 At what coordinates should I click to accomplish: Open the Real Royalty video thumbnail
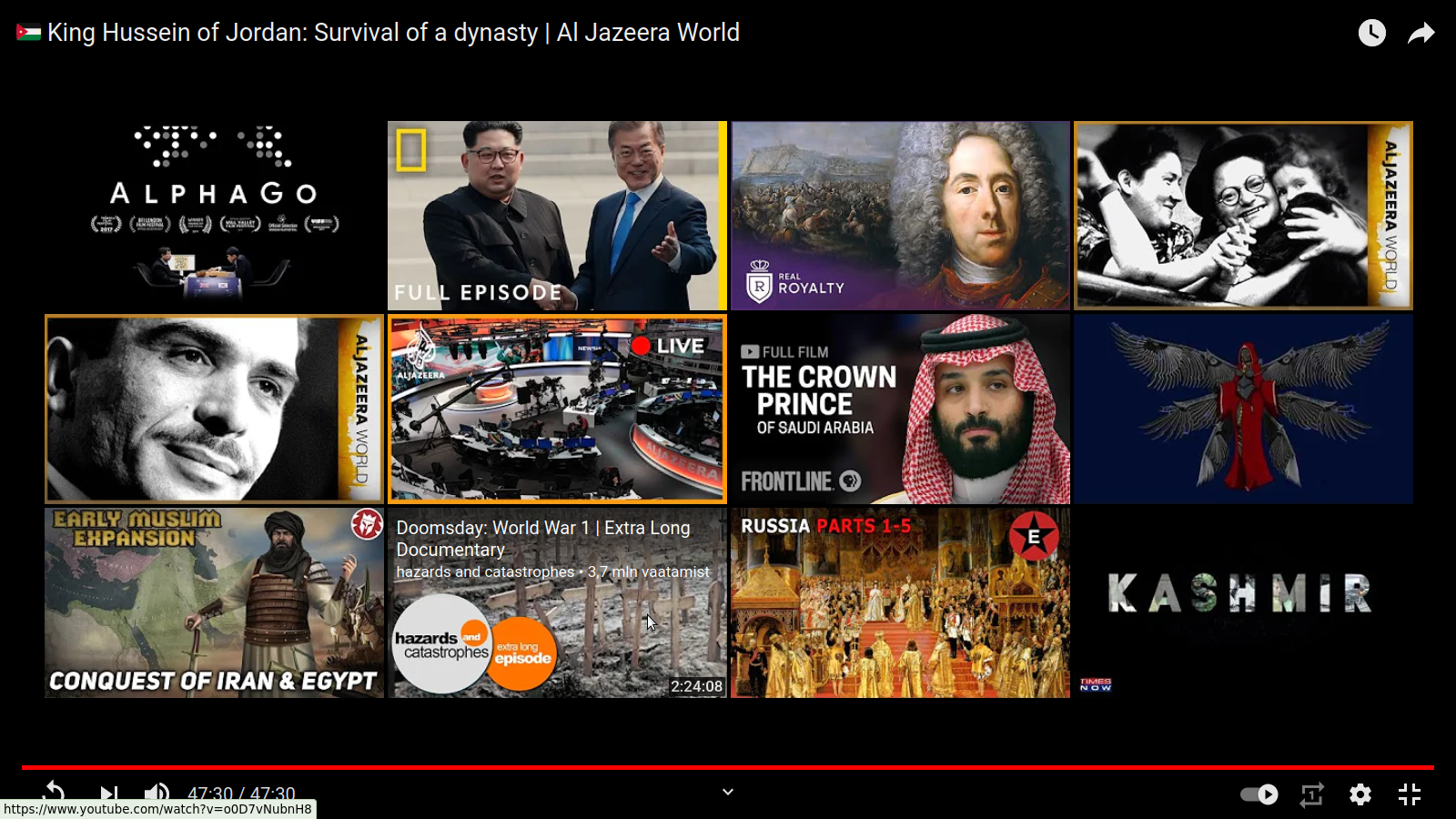(900, 216)
